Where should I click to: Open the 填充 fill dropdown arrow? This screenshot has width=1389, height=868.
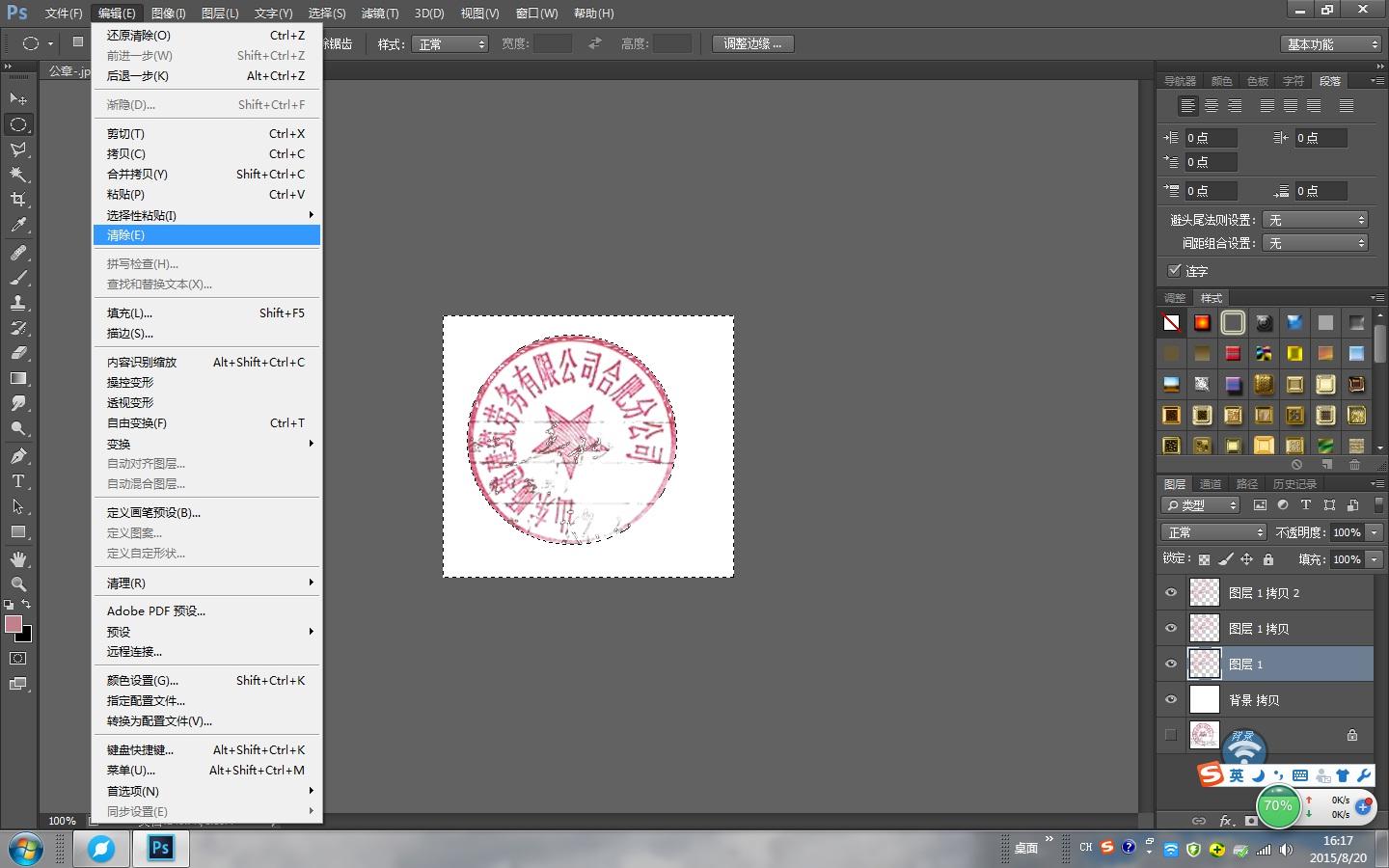(x=1375, y=559)
